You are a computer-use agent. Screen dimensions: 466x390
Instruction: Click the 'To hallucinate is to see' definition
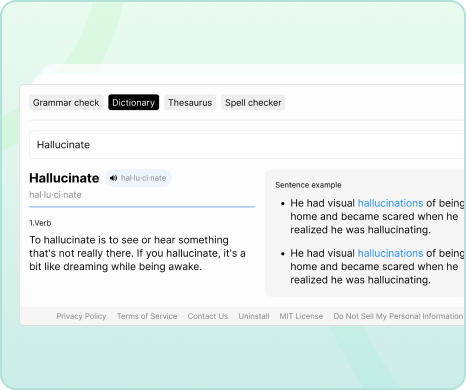[x=137, y=253]
